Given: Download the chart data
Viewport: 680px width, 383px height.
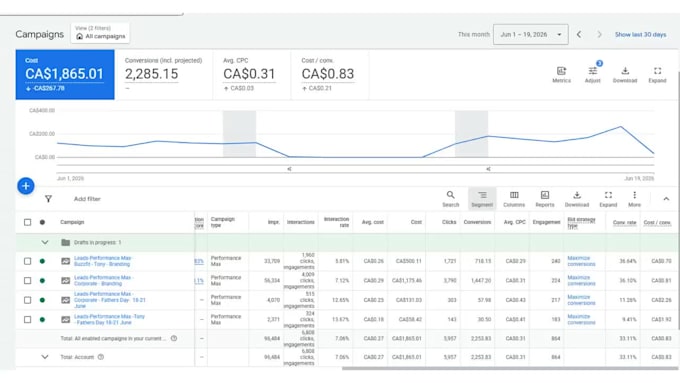Looking at the screenshot, I should [625, 74].
